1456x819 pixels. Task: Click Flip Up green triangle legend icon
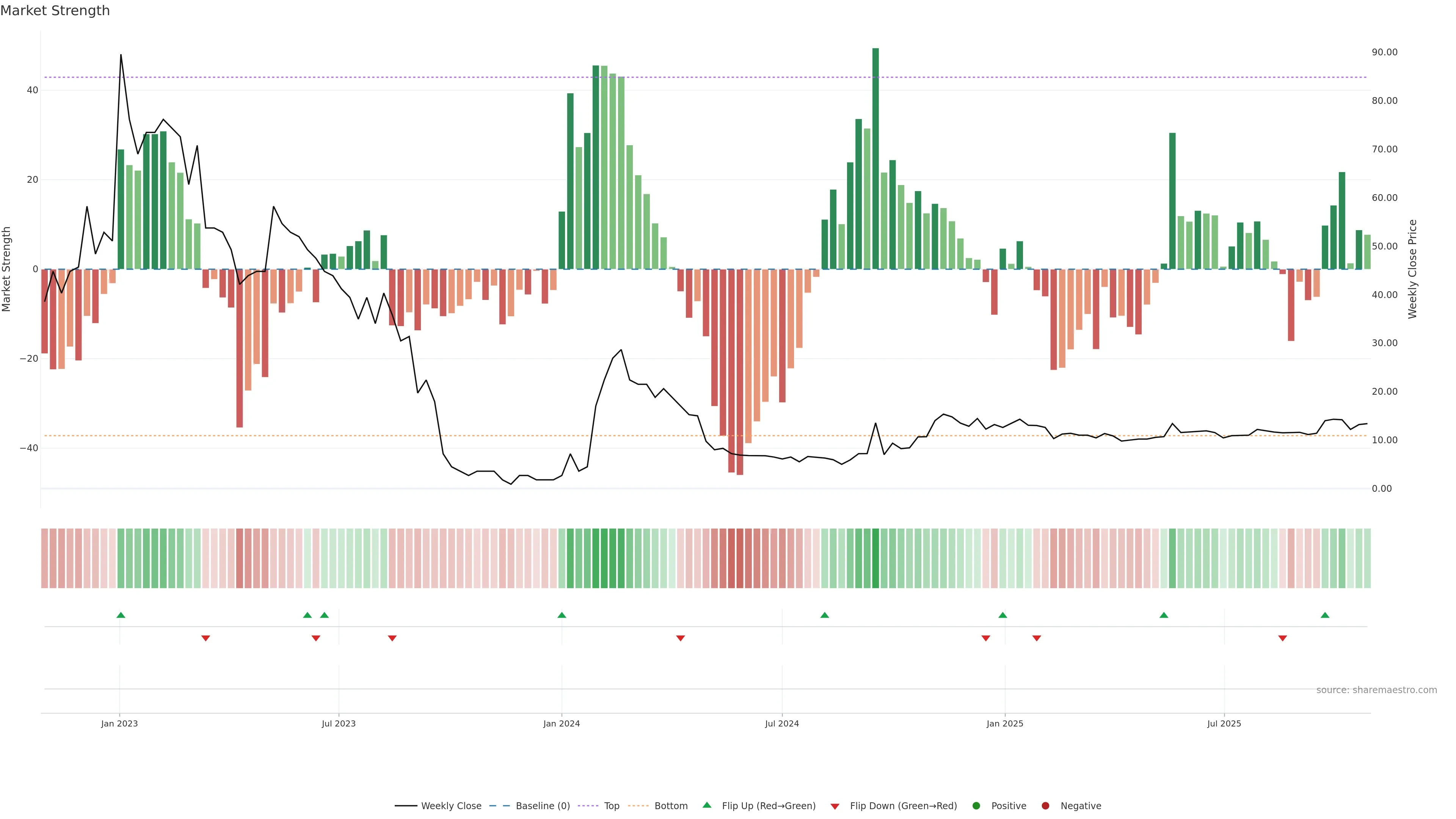pyautogui.click(x=706, y=805)
